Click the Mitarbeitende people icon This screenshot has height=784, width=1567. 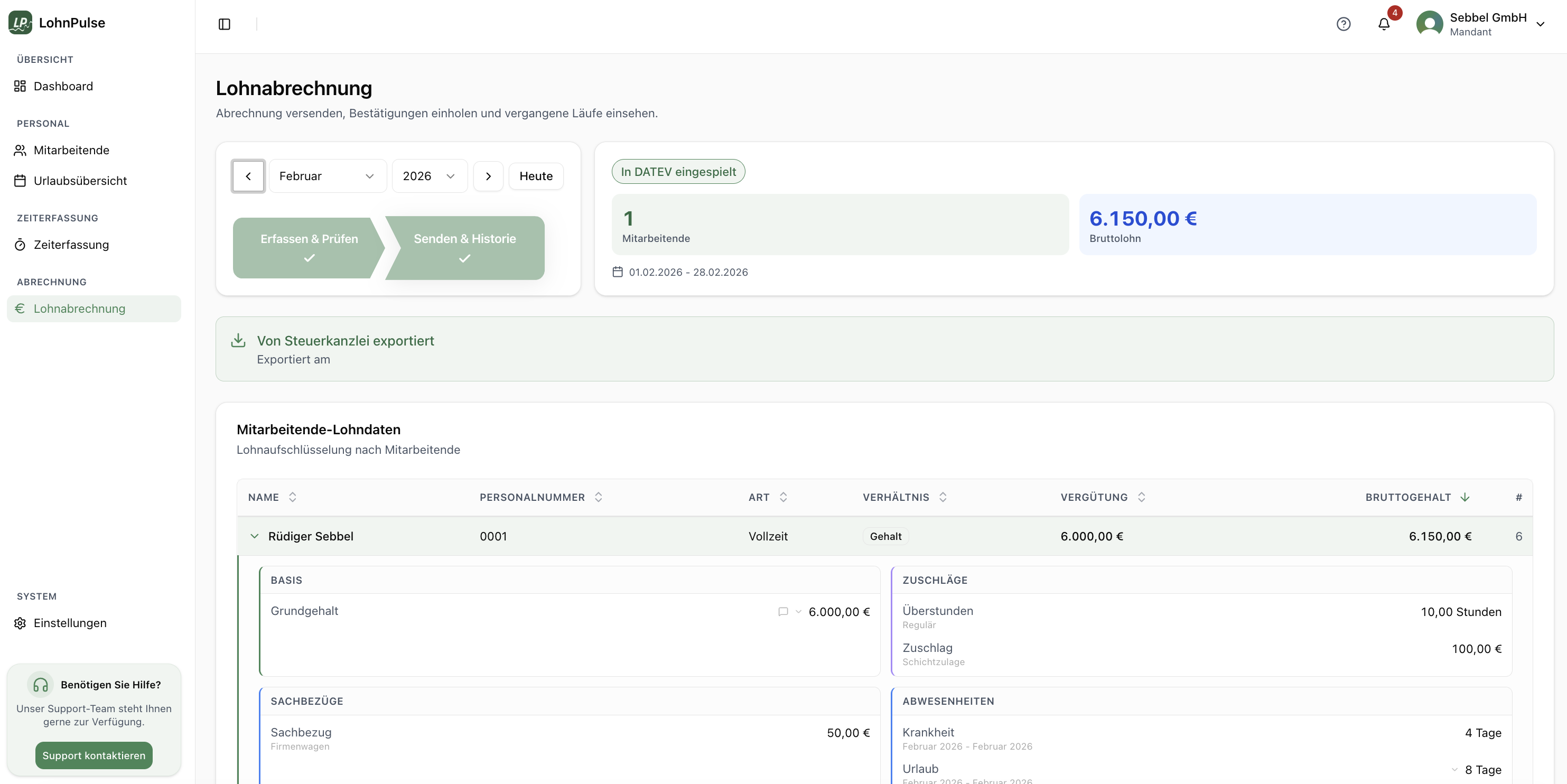20,150
